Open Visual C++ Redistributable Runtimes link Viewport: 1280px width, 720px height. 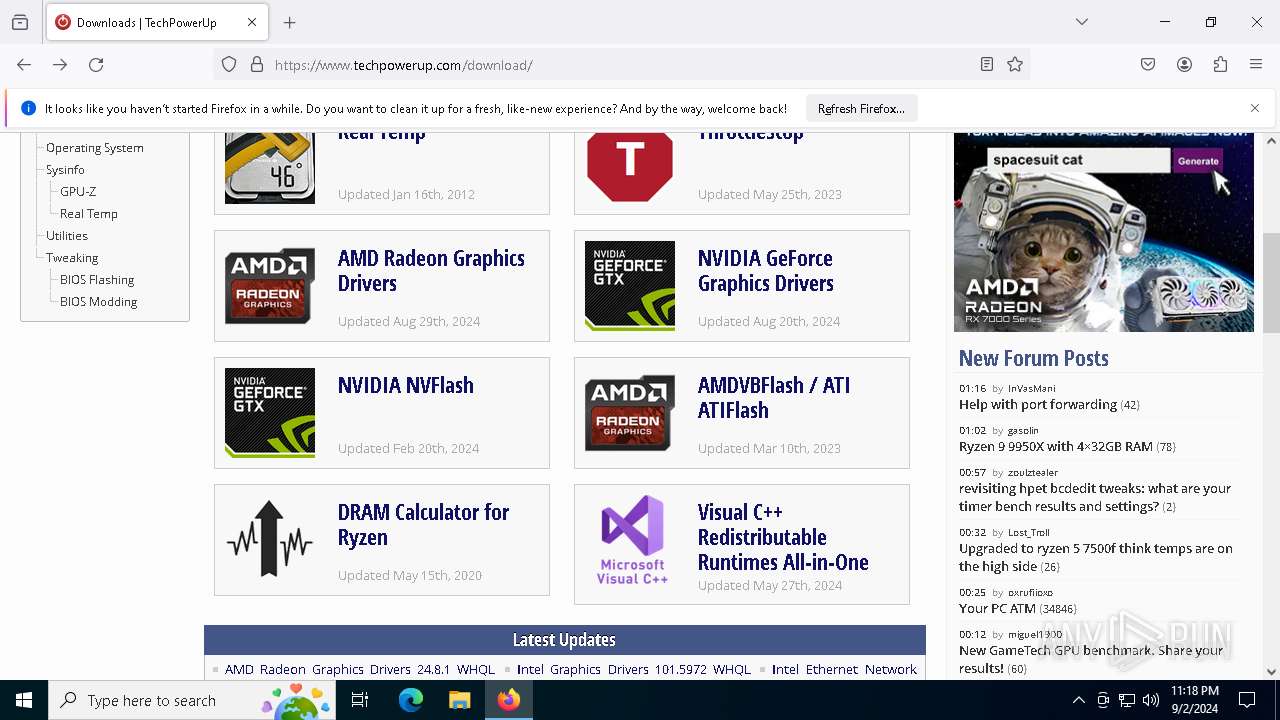(x=783, y=537)
